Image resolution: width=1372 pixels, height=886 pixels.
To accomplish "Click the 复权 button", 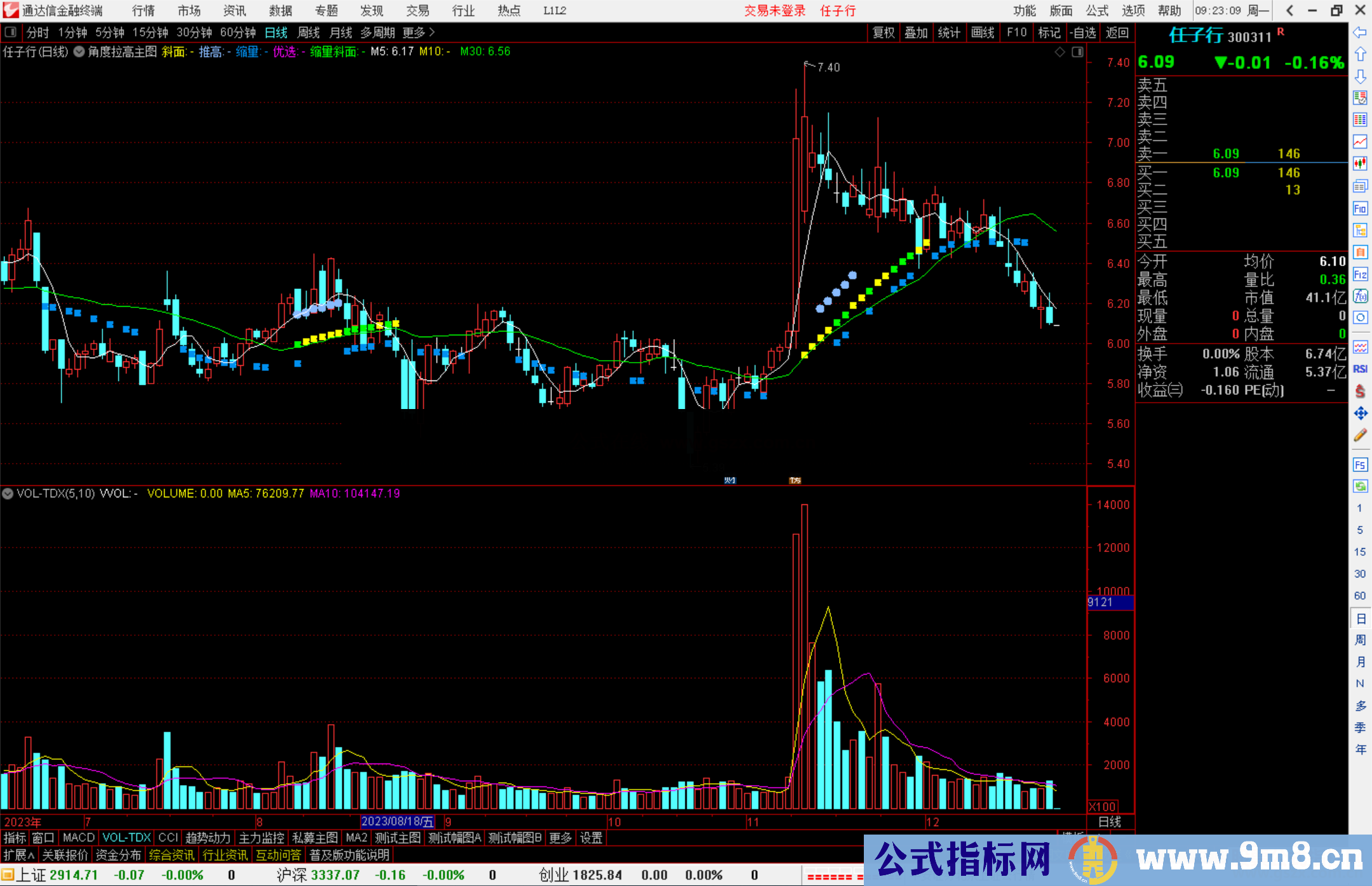I will tap(883, 32).
